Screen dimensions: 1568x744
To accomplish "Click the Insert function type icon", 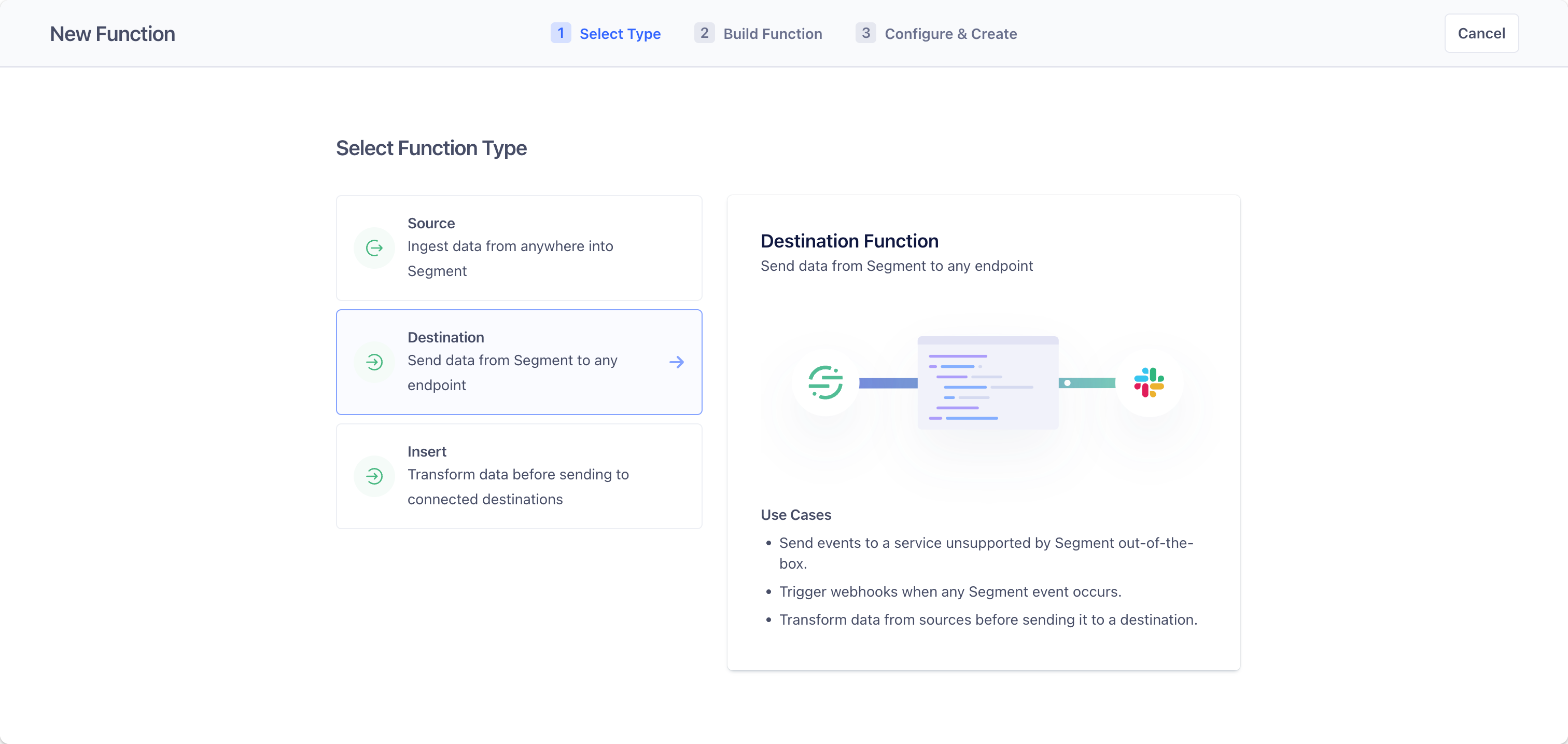I will [x=374, y=476].
